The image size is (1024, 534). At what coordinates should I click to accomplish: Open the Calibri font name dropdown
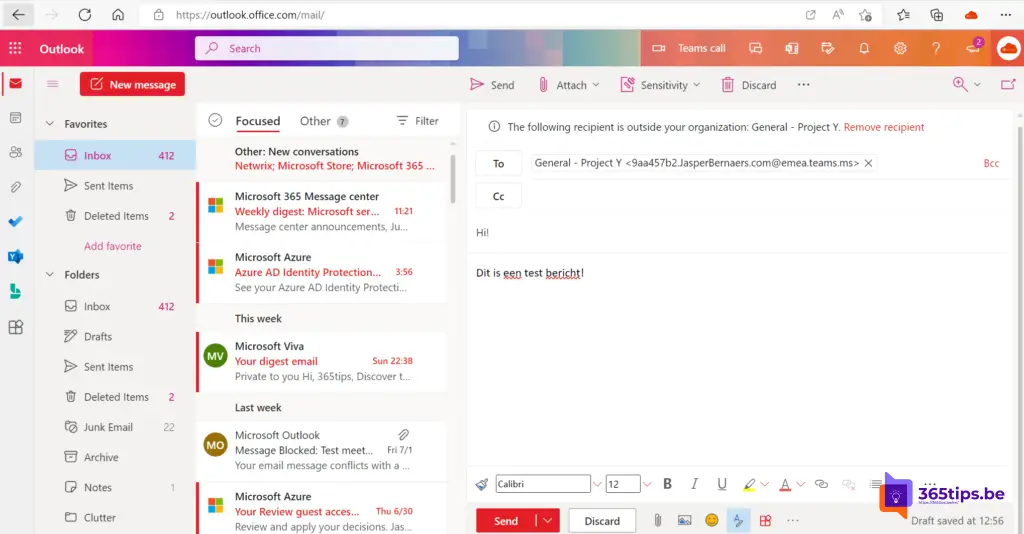[x=597, y=485]
